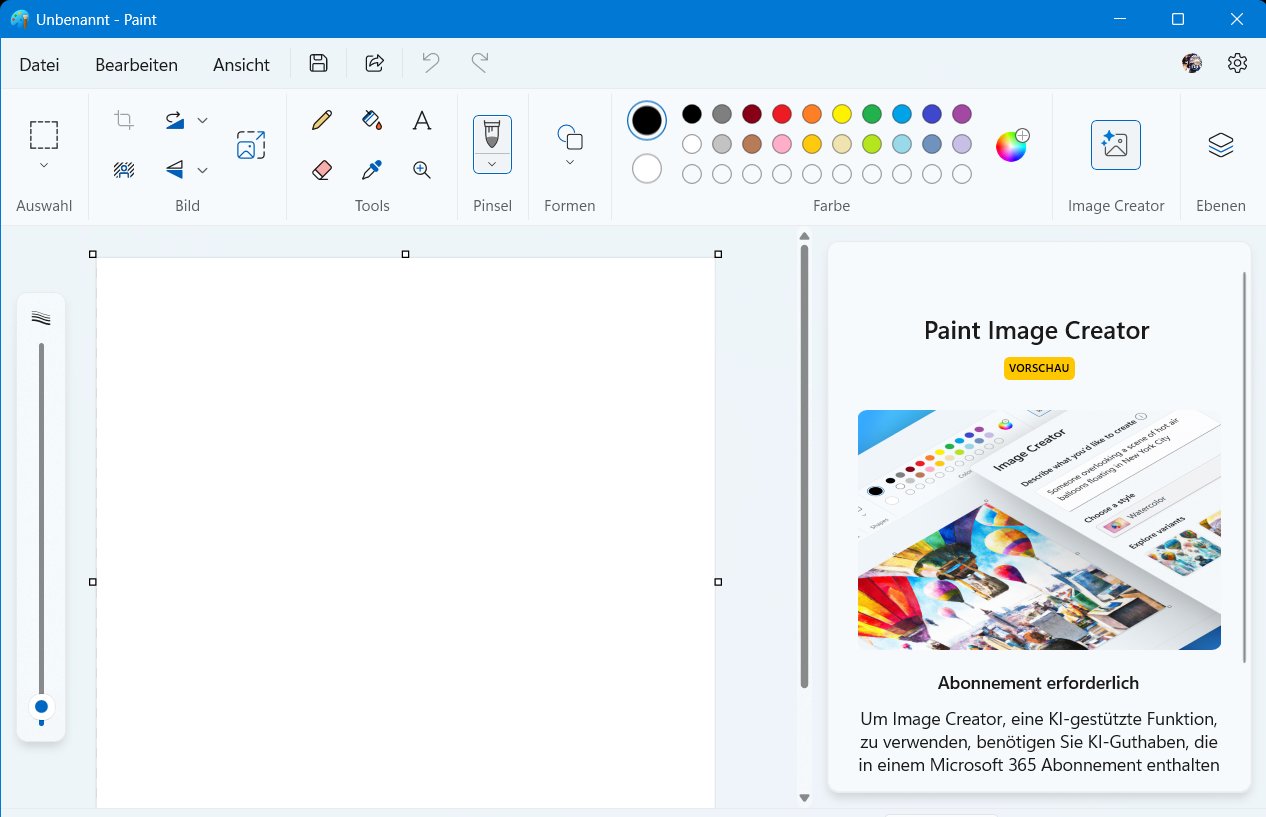
Task: Select the Eraser tool
Action: pos(322,170)
